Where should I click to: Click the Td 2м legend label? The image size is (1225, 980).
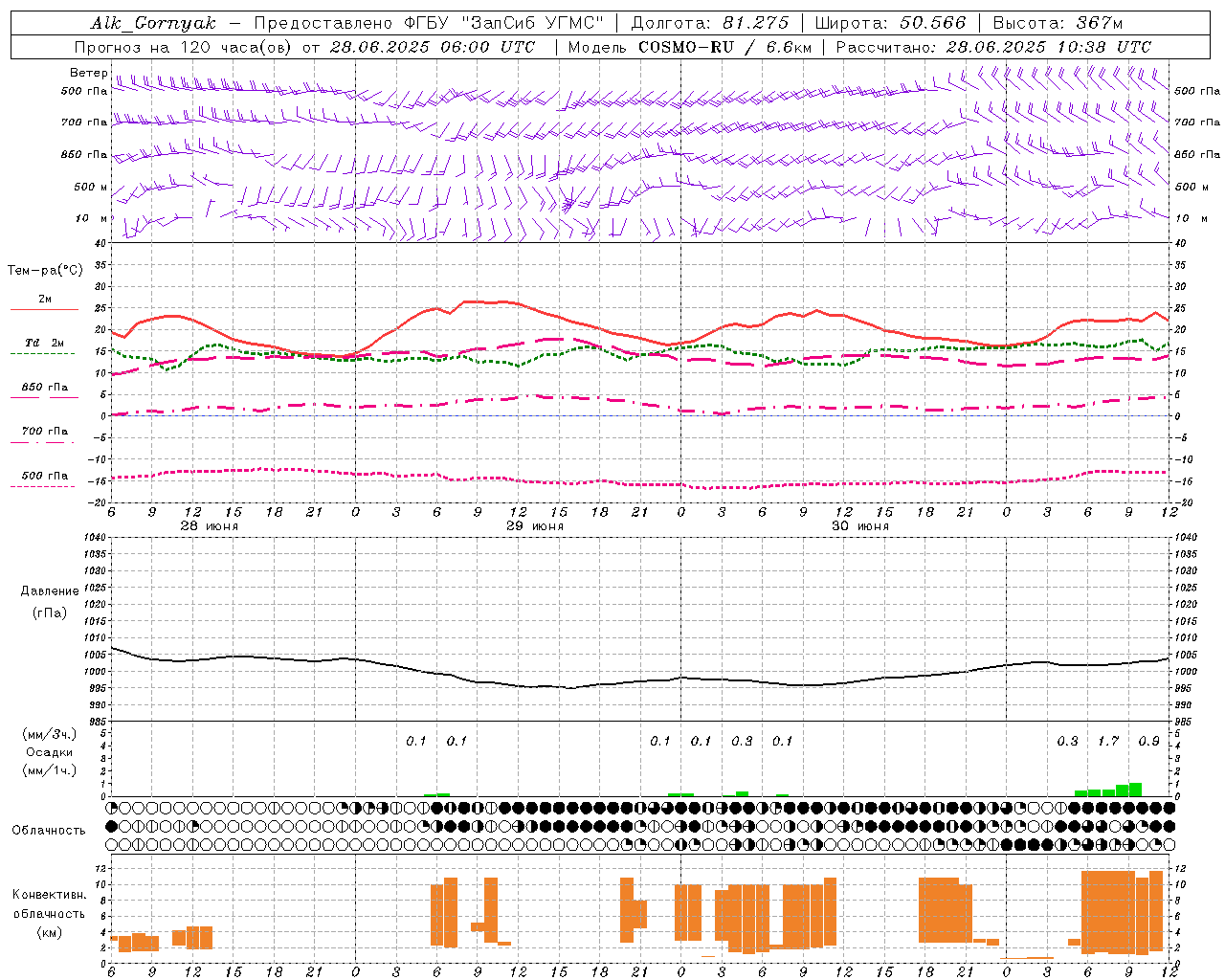click(x=45, y=343)
